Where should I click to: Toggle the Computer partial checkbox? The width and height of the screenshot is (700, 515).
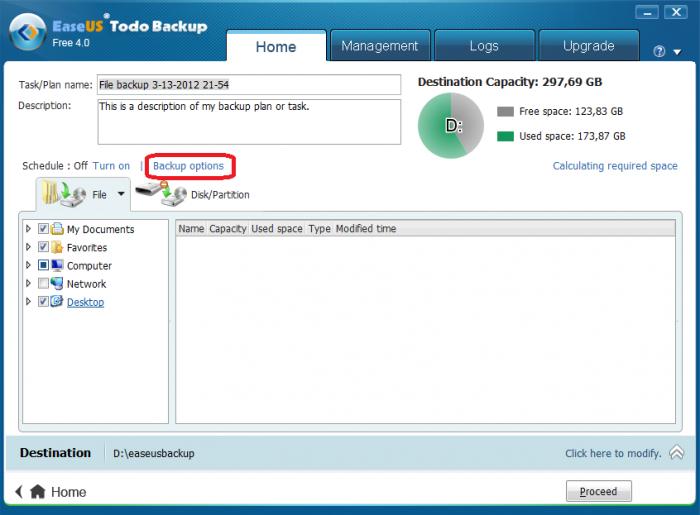[43, 265]
